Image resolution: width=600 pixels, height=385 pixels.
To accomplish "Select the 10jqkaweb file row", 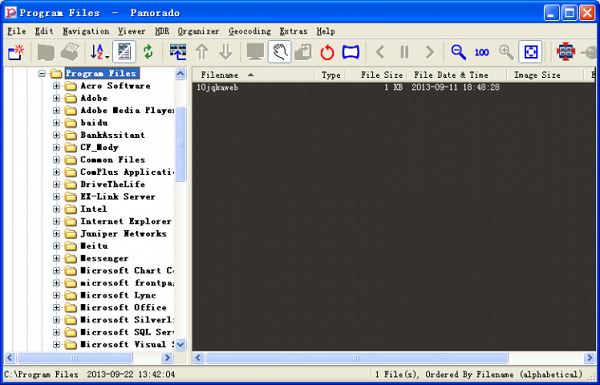I will tap(393, 87).
